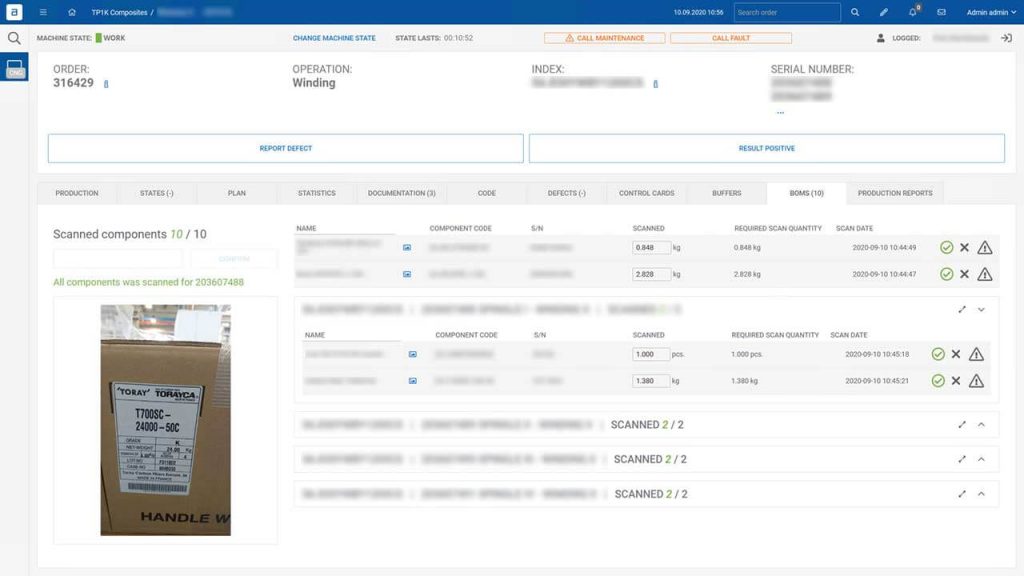
Task: Click warning triangle in 1.380 kg row
Action: (976, 381)
